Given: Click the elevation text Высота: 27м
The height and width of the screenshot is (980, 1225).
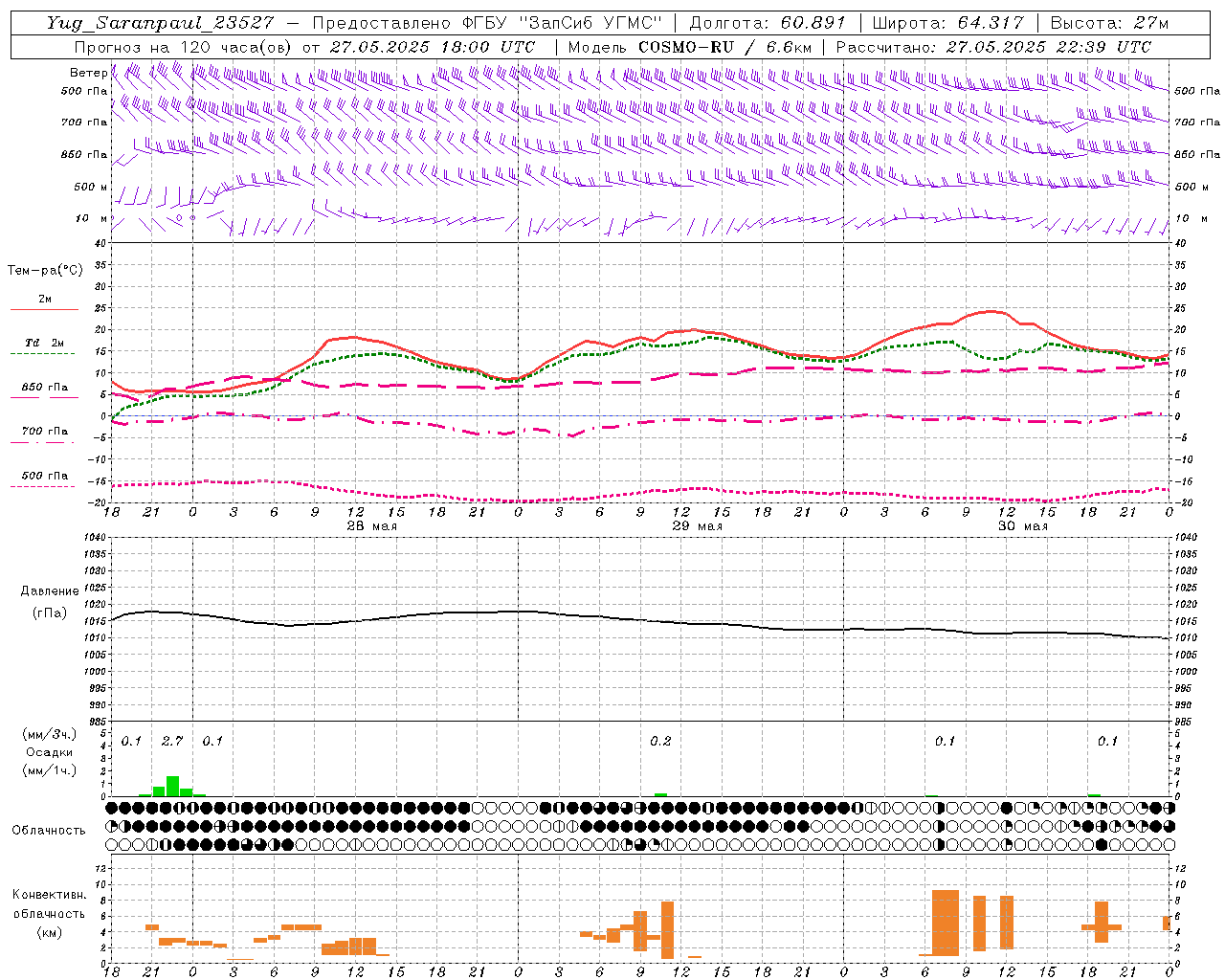Looking at the screenshot, I should click(1109, 23).
